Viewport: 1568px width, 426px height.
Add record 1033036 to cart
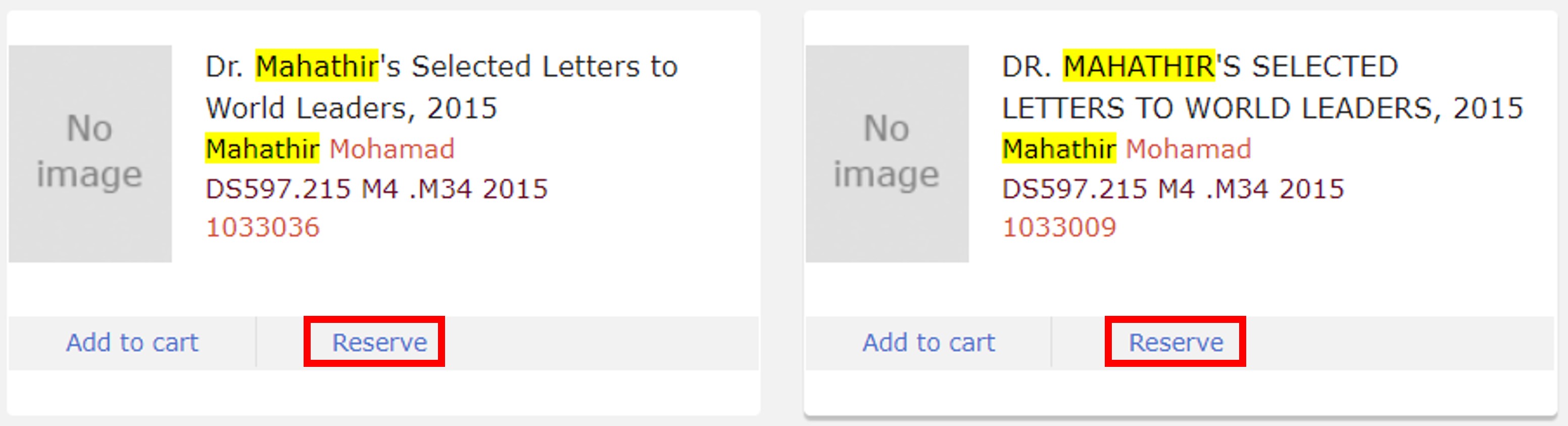(x=132, y=342)
